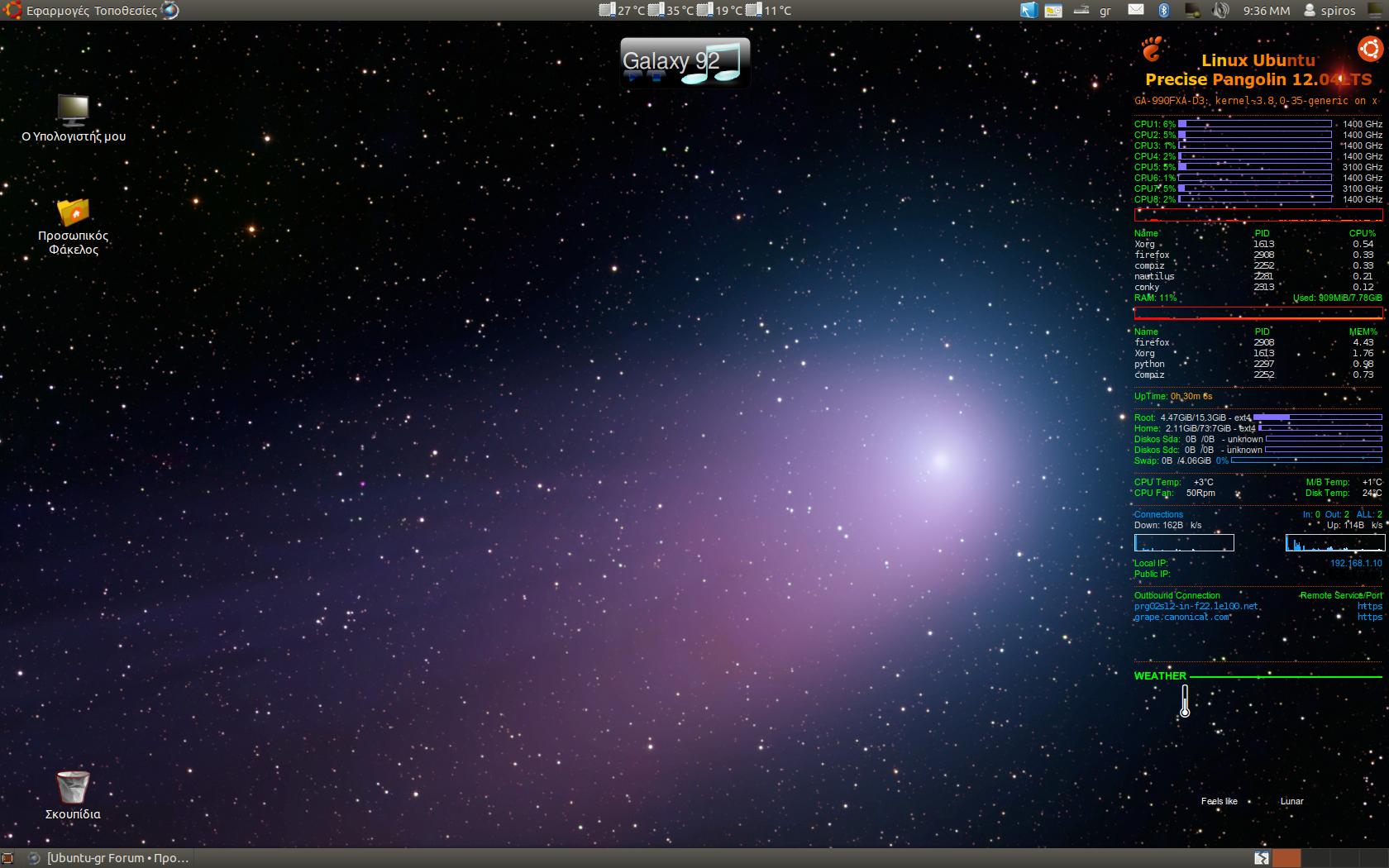Select the highlighted orange workspace in switcher
Viewport: 1389px width, 868px height.
(1286, 858)
